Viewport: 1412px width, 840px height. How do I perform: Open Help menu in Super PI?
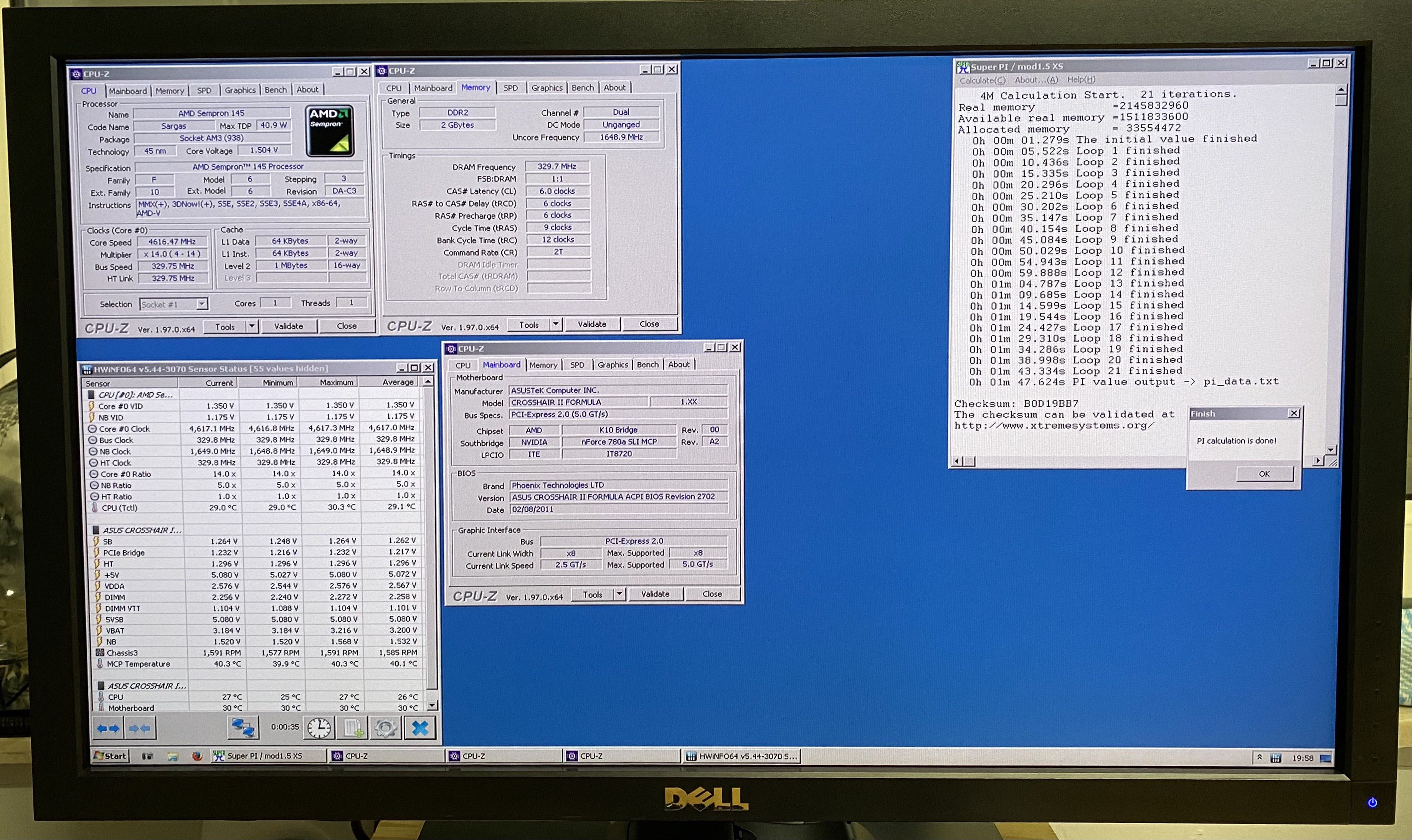pos(1082,80)
